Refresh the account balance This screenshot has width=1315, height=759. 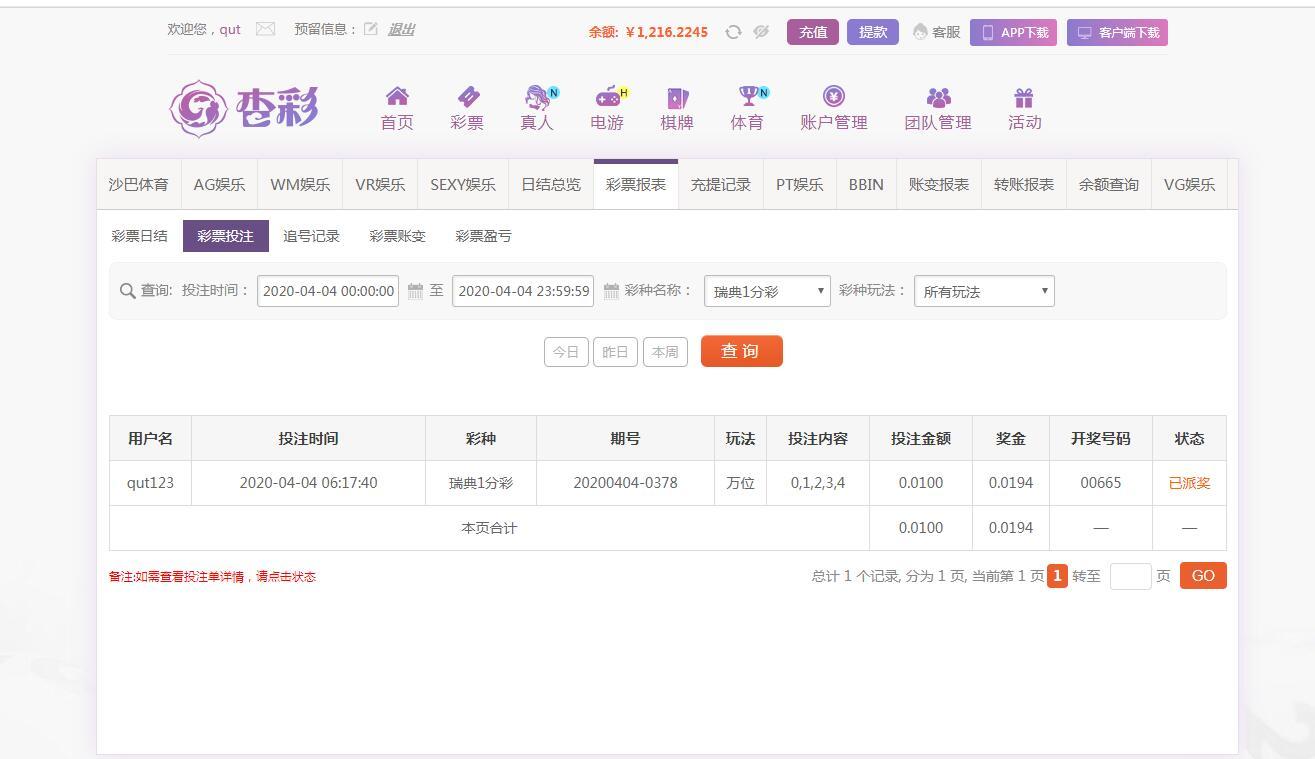pos(733,32)
